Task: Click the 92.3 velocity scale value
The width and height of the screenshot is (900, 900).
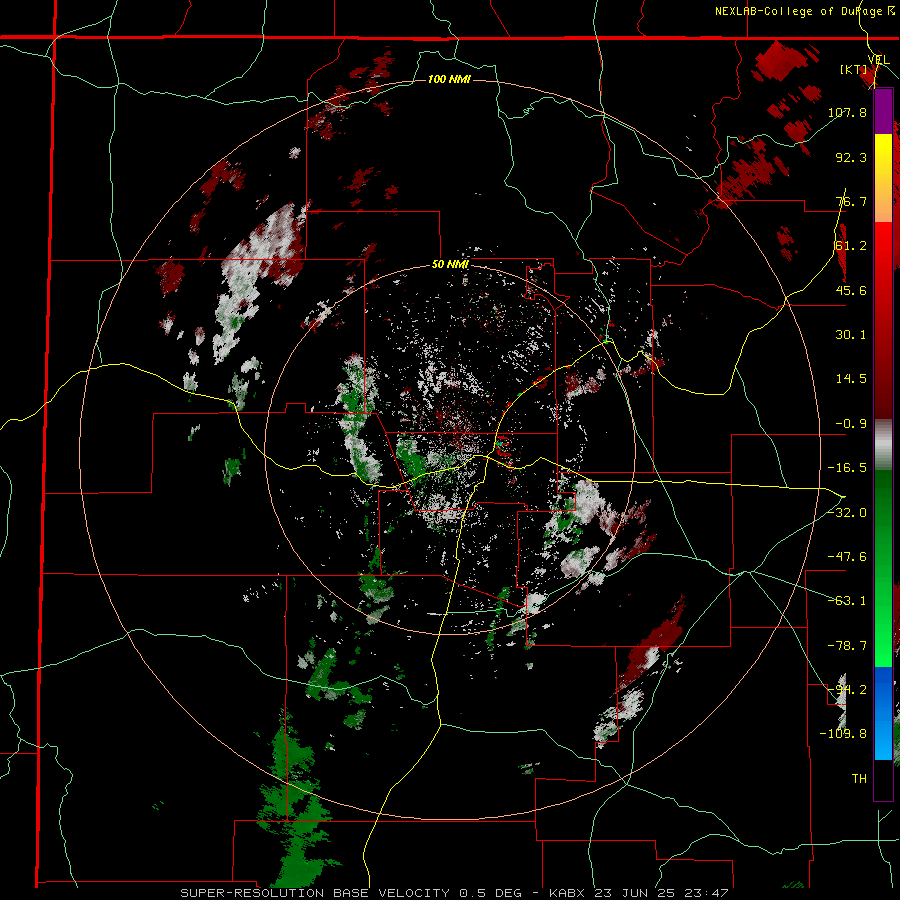Action: click(851, 157)
